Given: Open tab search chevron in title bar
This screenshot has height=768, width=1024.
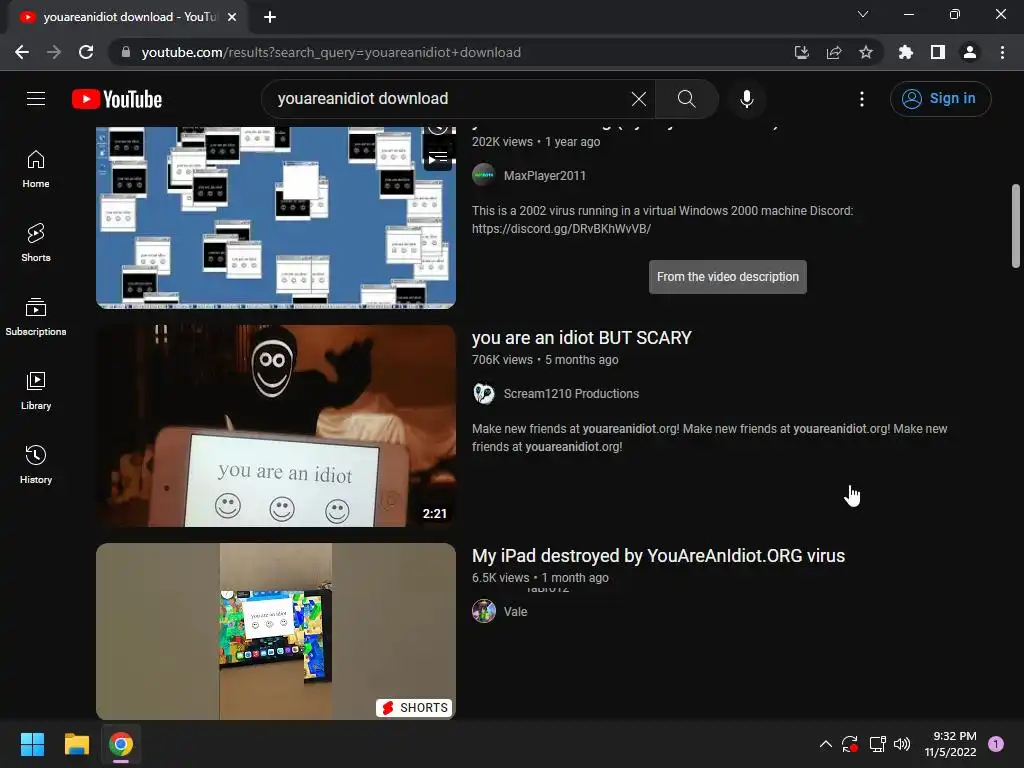Looking at the screenshot, I should [x=863, y=14].
